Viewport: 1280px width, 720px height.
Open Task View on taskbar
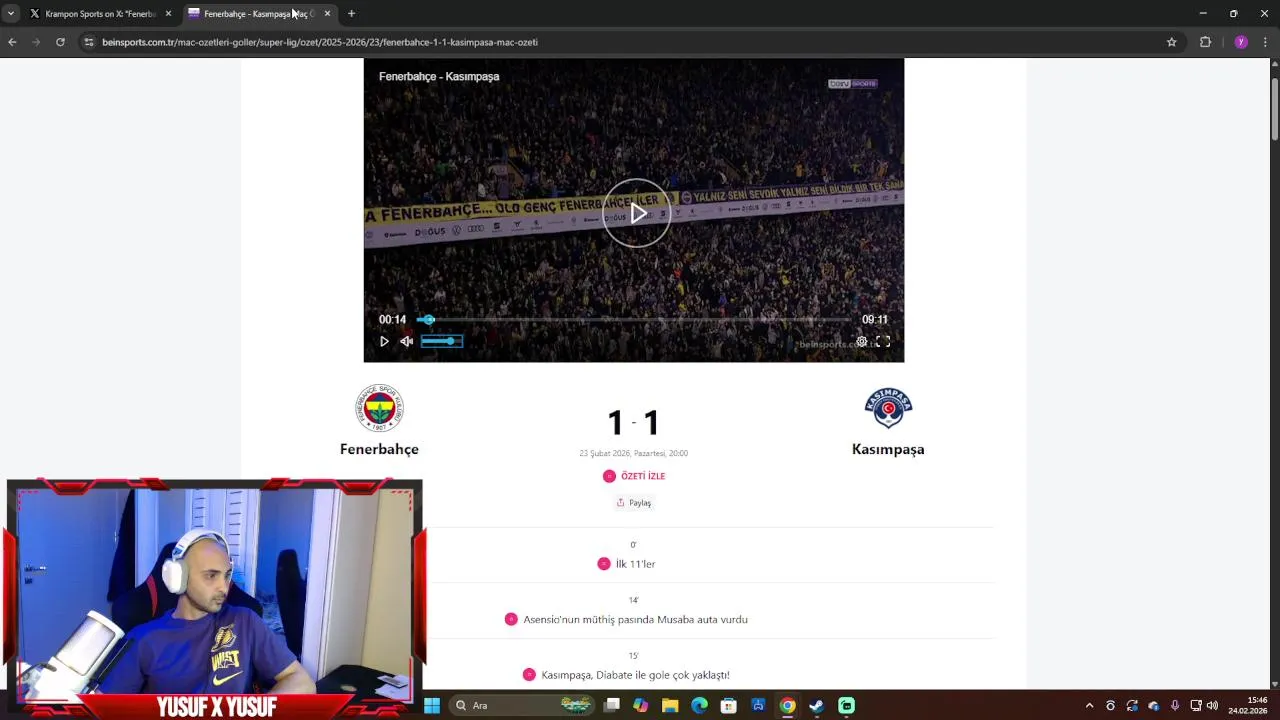[x=612, y=705]
